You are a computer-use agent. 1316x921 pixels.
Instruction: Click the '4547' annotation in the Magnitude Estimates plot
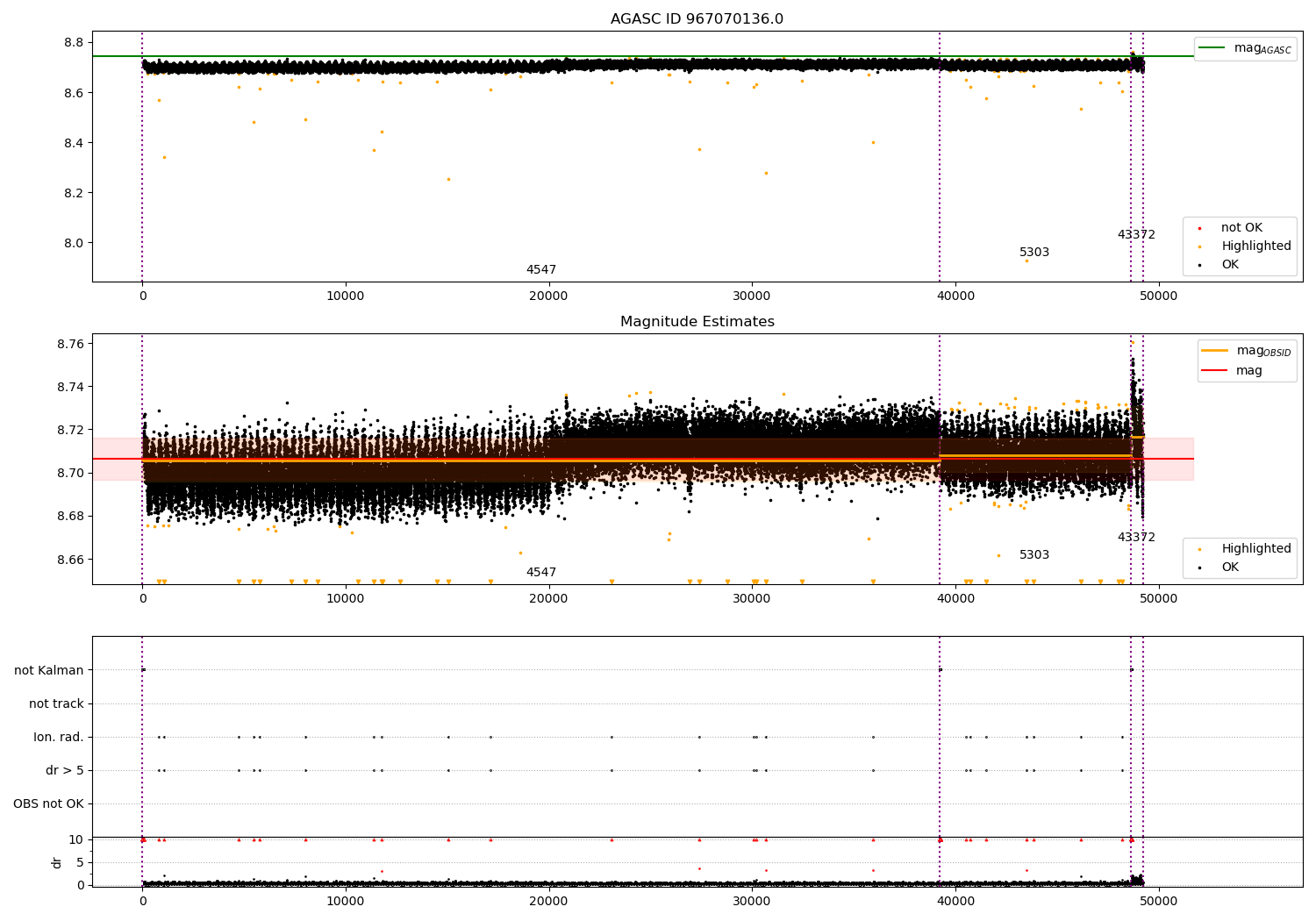point(541,573)
